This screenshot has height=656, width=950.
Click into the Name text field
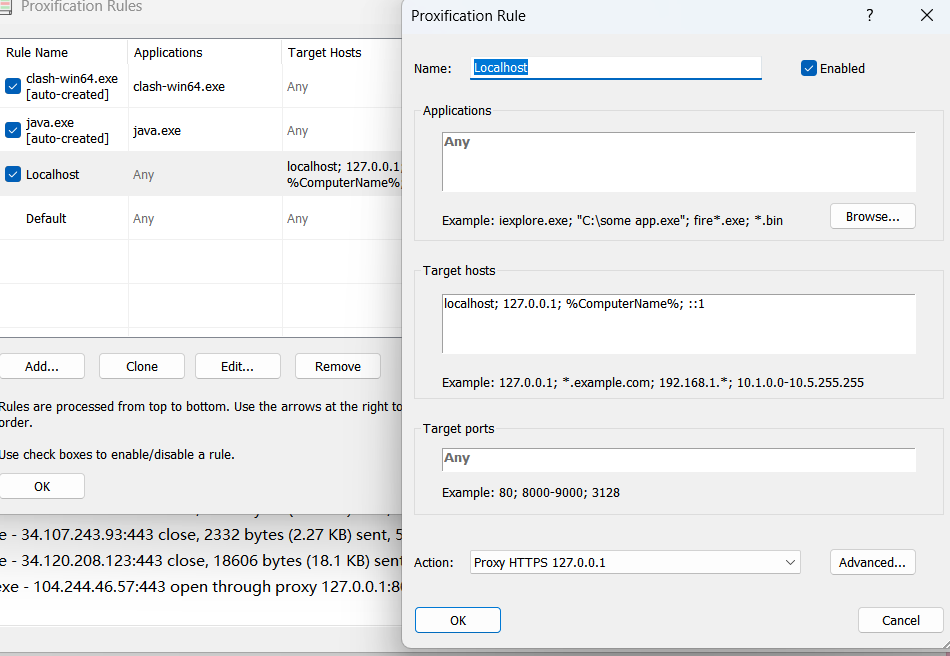615,68
